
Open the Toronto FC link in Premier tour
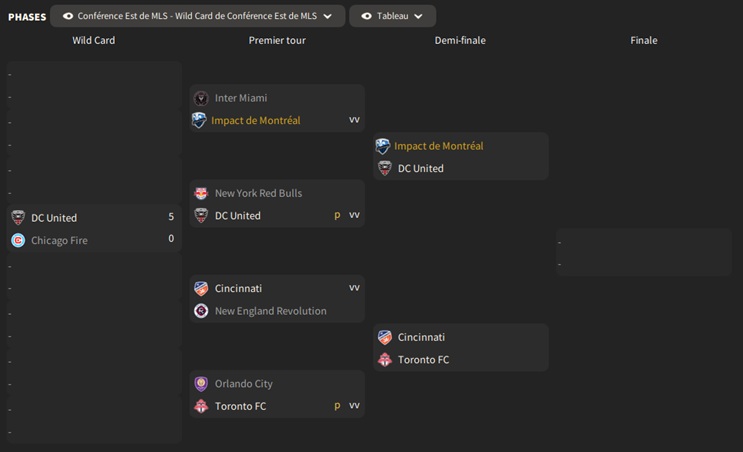[x=240, y=406]
